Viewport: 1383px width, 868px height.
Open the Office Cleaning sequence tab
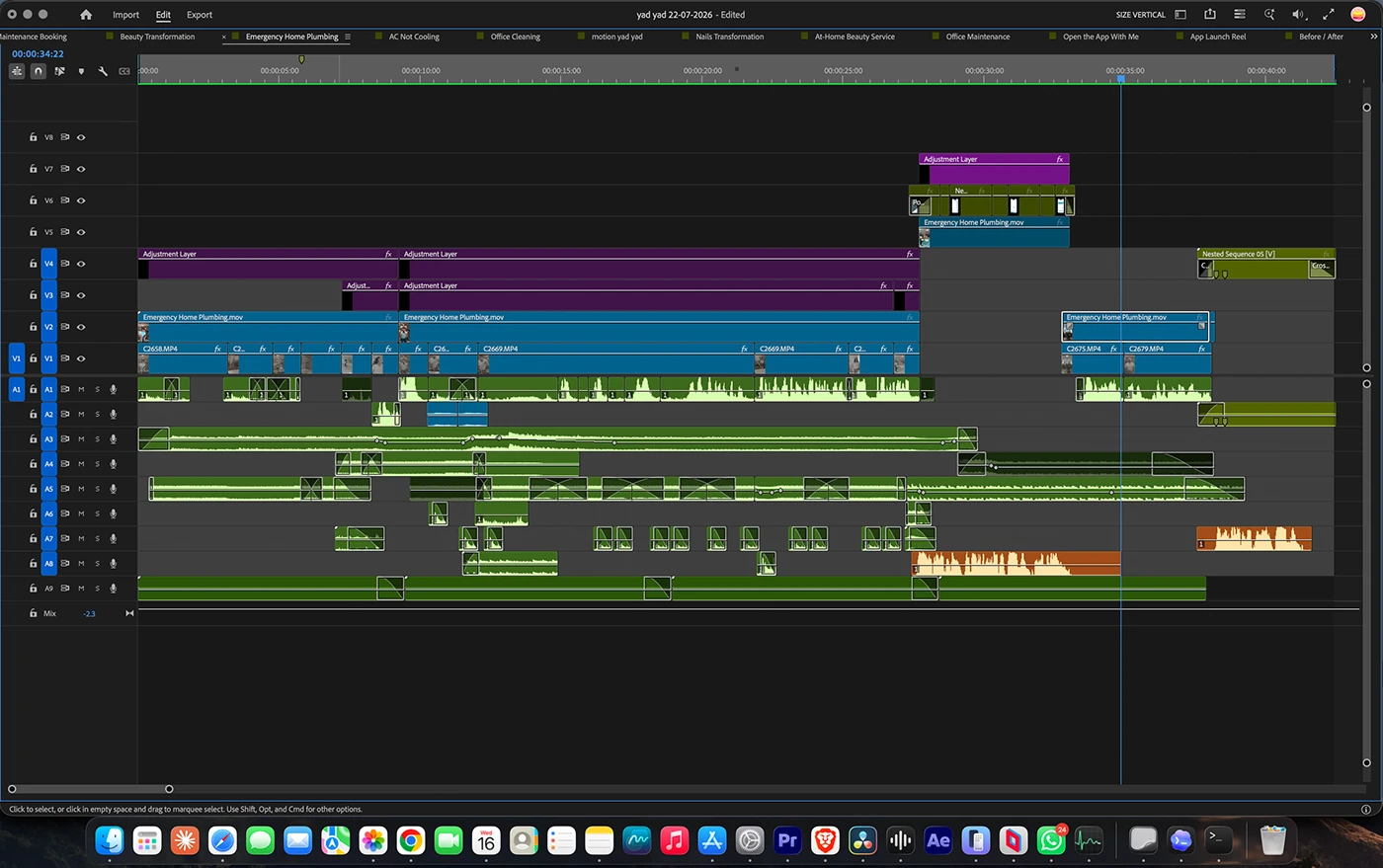click(x=516, y=37)
